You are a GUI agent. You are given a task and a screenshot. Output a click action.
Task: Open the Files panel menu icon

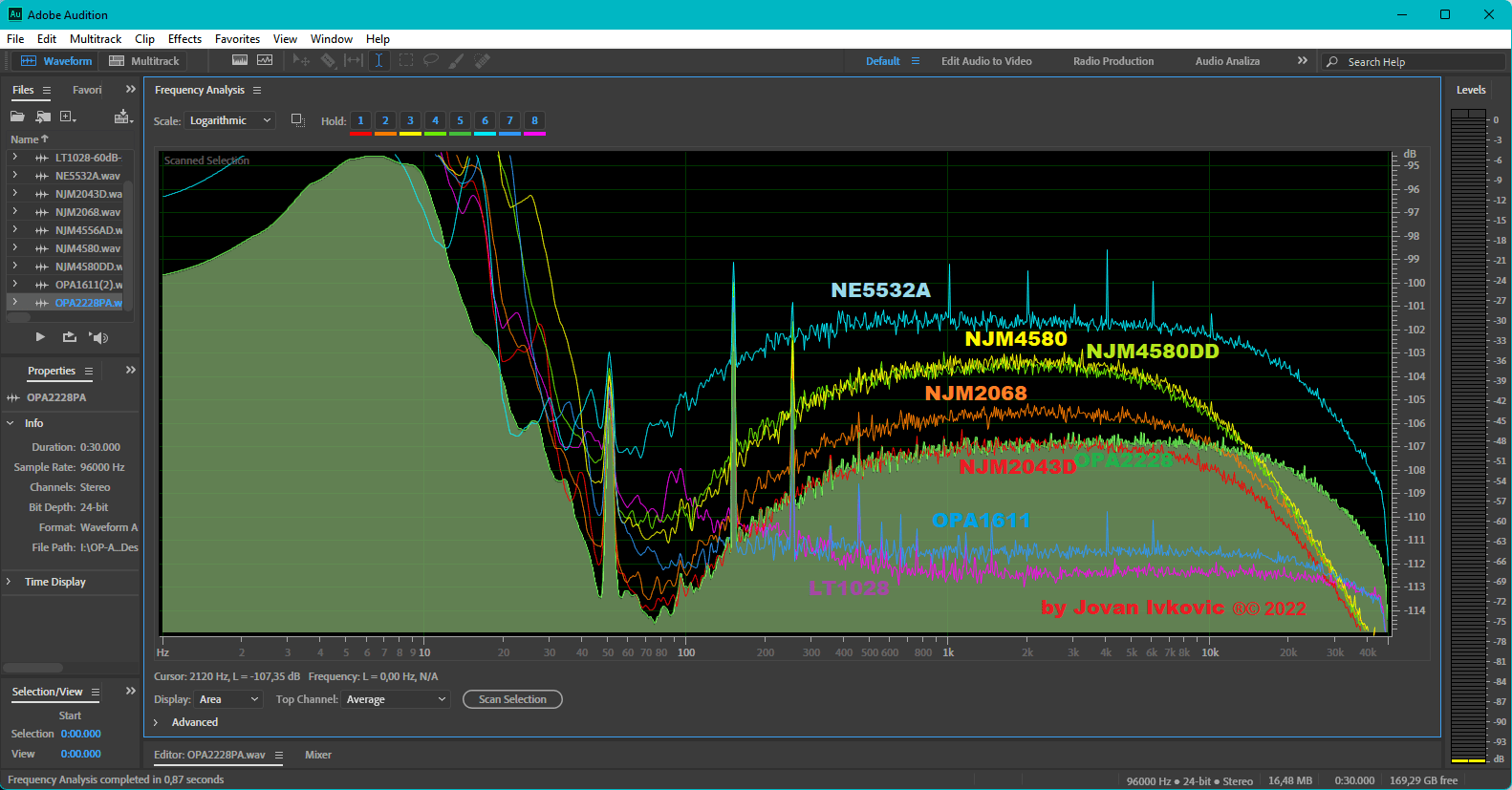pos(46,91)
